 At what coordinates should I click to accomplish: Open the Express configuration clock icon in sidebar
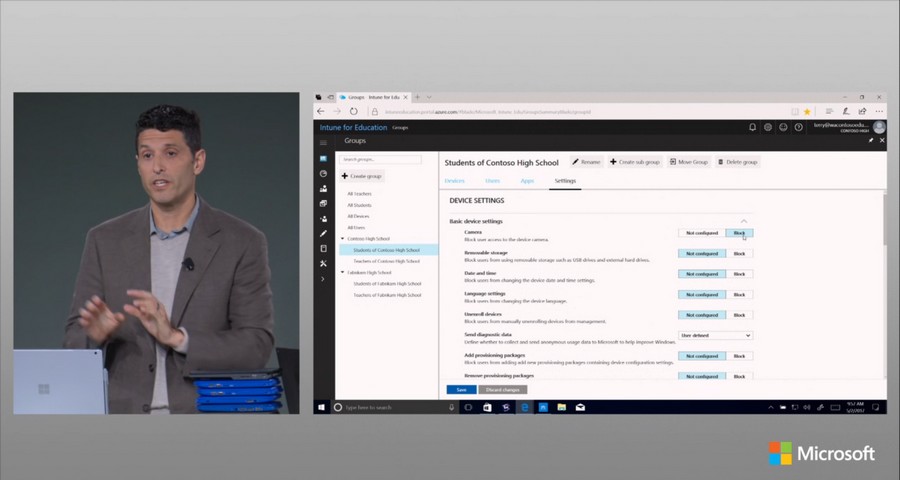[323, 173]
